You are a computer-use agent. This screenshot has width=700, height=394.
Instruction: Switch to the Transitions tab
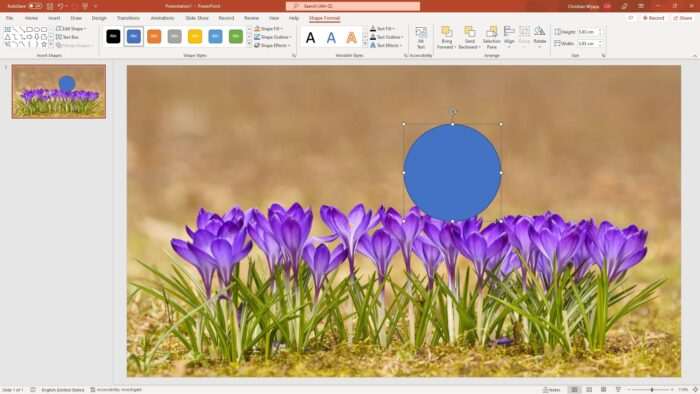(128, 18)
